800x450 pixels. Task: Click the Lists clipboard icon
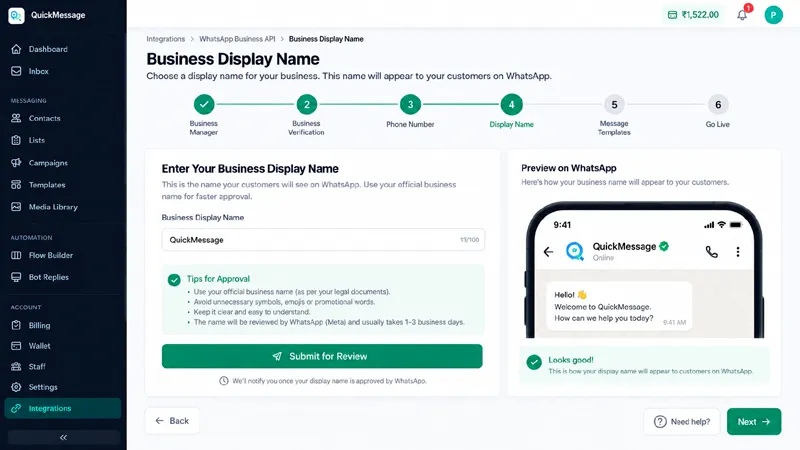click(16, 140)
